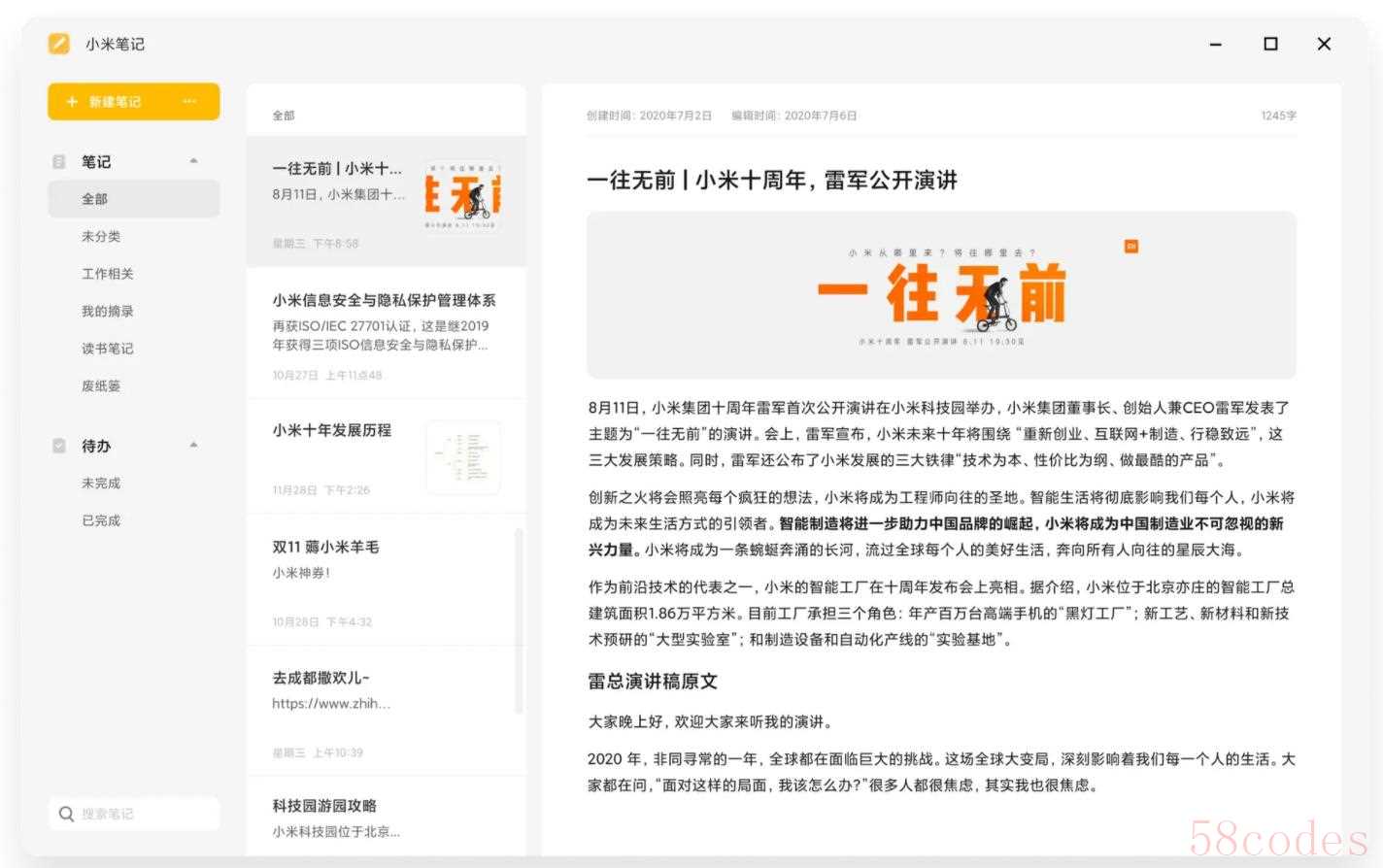The width and height of the screenshot is (1383, 868).
Task: Open the ellipsis menu beside 新建笔记
Action: coord(189,102)
